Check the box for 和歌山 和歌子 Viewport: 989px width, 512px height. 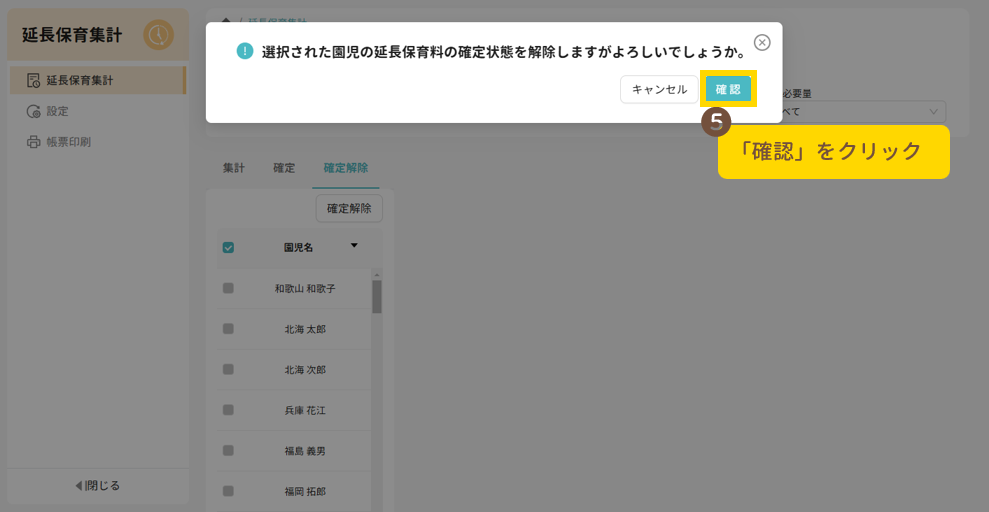pos(228,288)
